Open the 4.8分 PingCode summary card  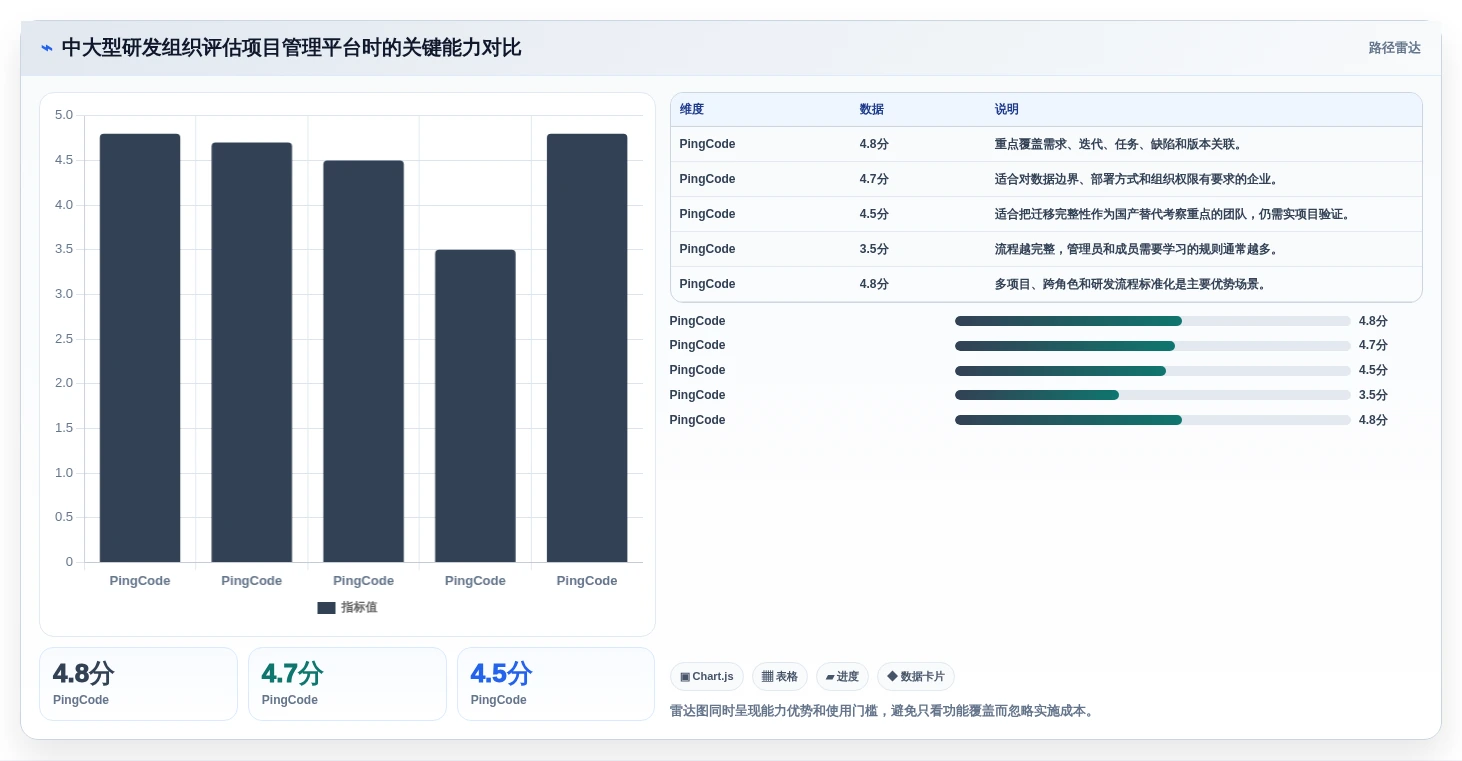pyautogui.click(x=138, y=684)
